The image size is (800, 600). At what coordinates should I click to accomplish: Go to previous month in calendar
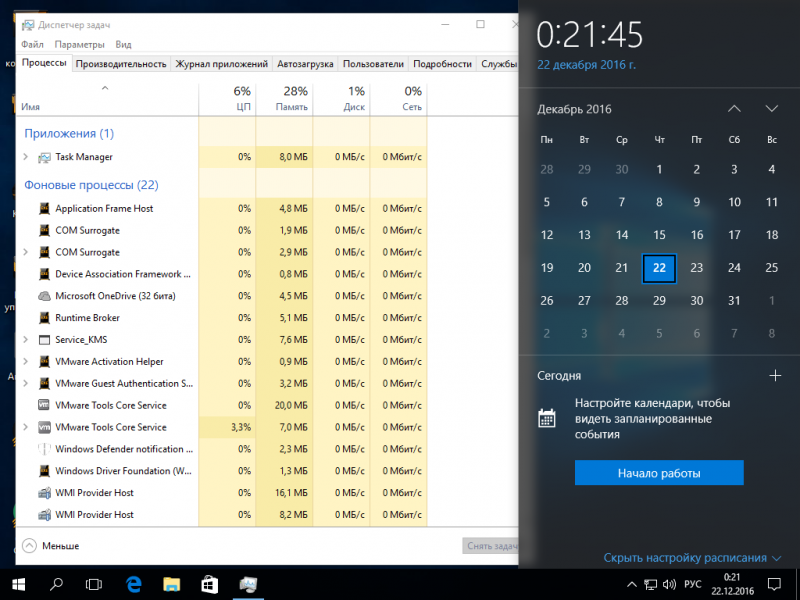pyautogui.click(x=734, y=109)
